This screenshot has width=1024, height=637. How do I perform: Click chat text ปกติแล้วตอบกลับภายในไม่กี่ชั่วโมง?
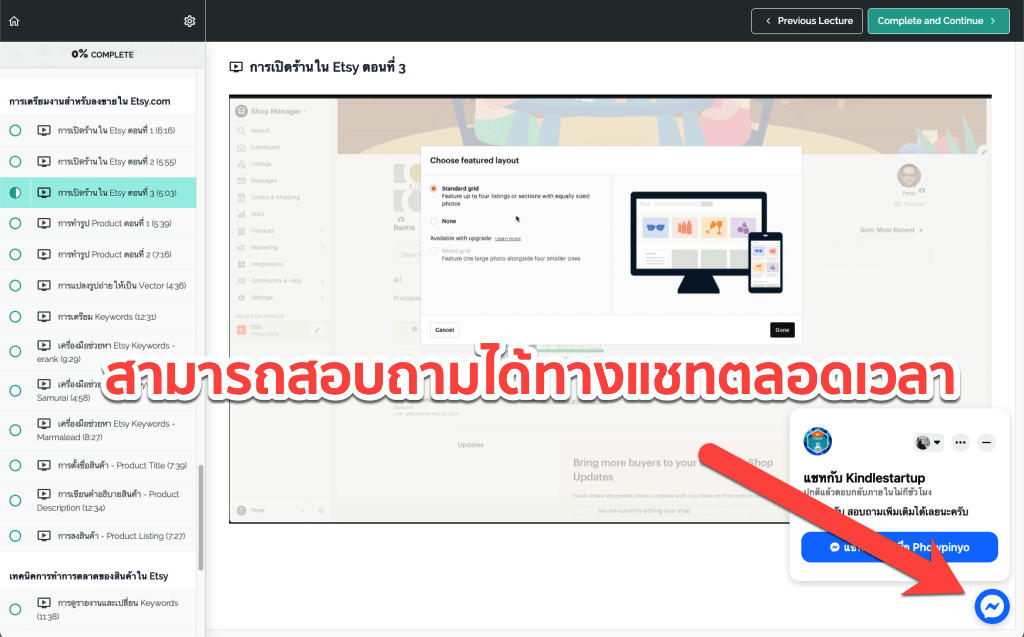click(867, 492)
